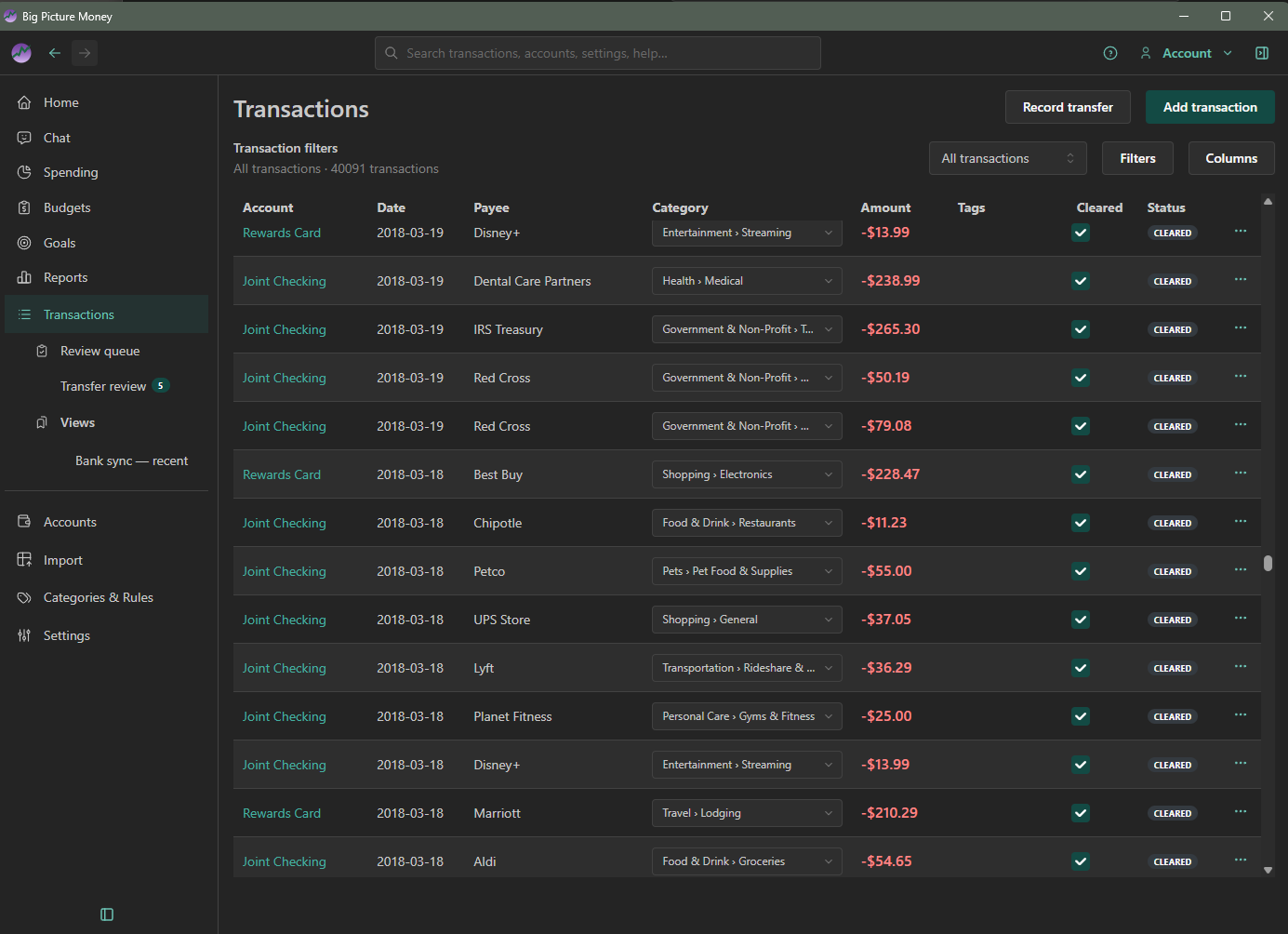
Task: Click the Accounts wallet icon
Action: click(x=24, y=522)
